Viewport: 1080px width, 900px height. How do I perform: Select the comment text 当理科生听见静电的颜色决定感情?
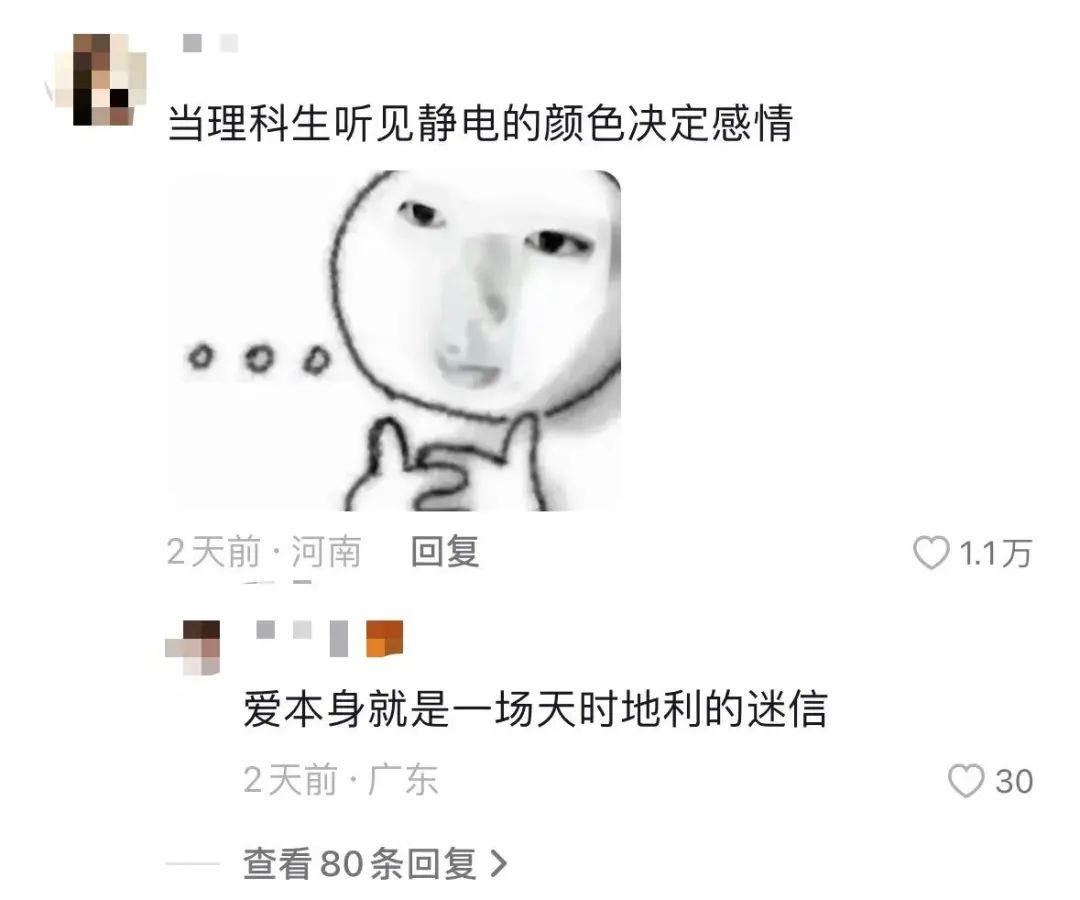[x=481, y=123]
